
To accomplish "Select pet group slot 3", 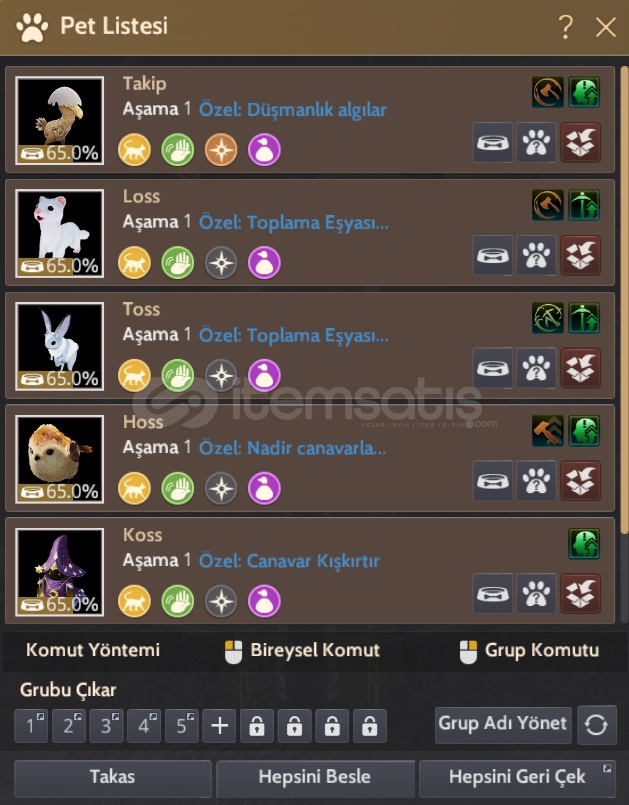I will click(106, 726).
